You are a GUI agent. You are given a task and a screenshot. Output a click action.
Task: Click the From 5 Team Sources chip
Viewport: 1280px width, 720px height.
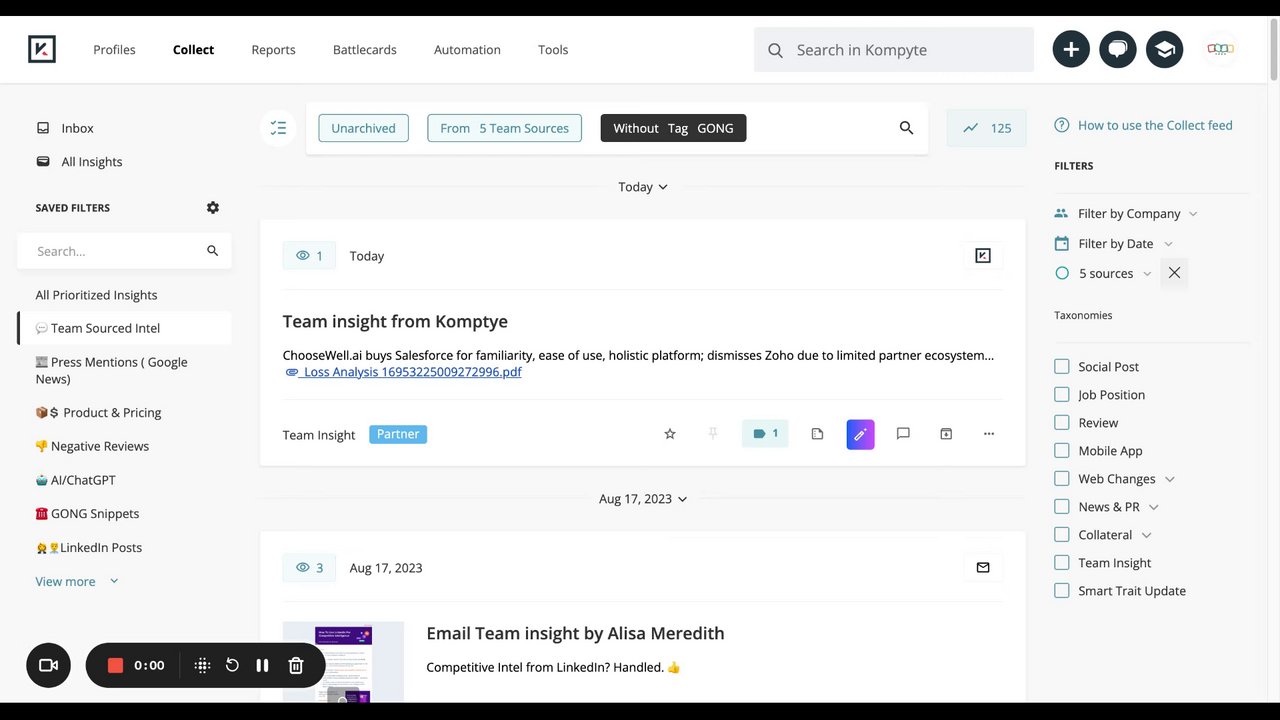coord(504,128)
